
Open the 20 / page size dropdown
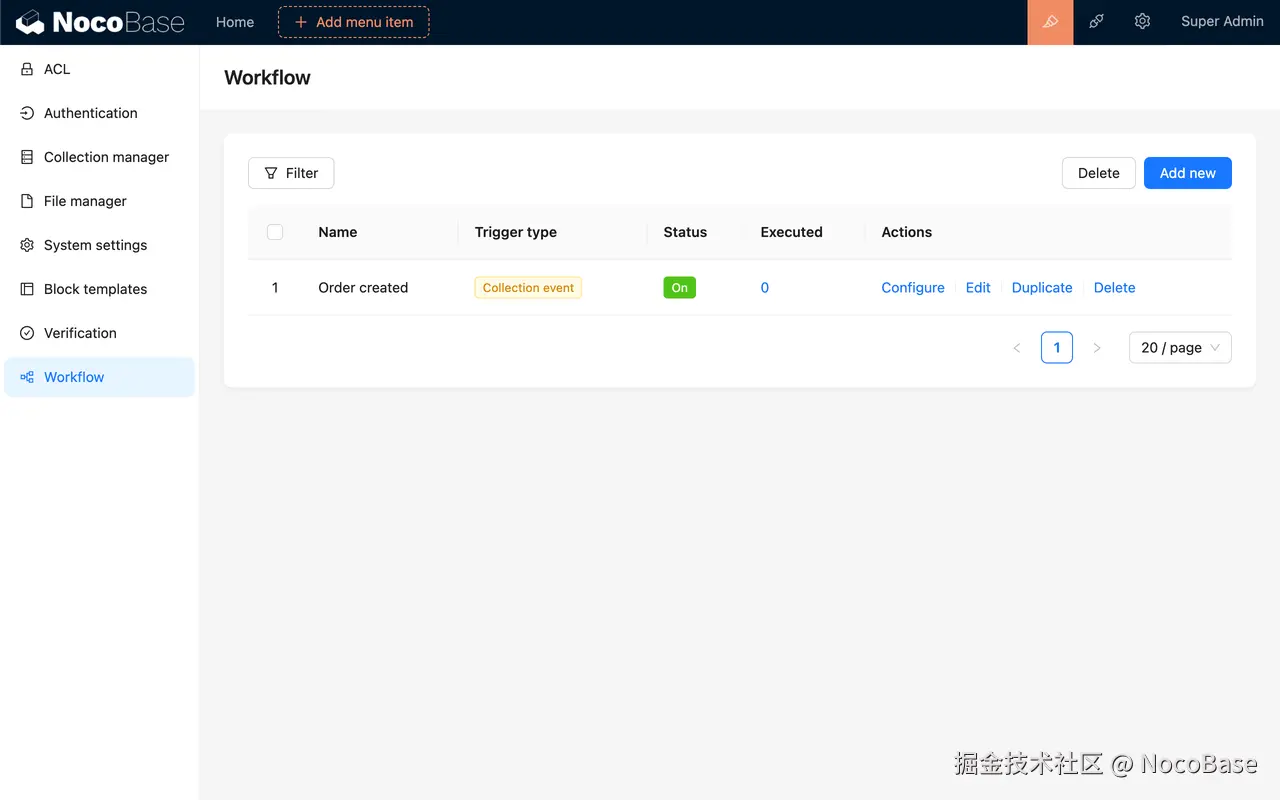(x=1180, y=348)
